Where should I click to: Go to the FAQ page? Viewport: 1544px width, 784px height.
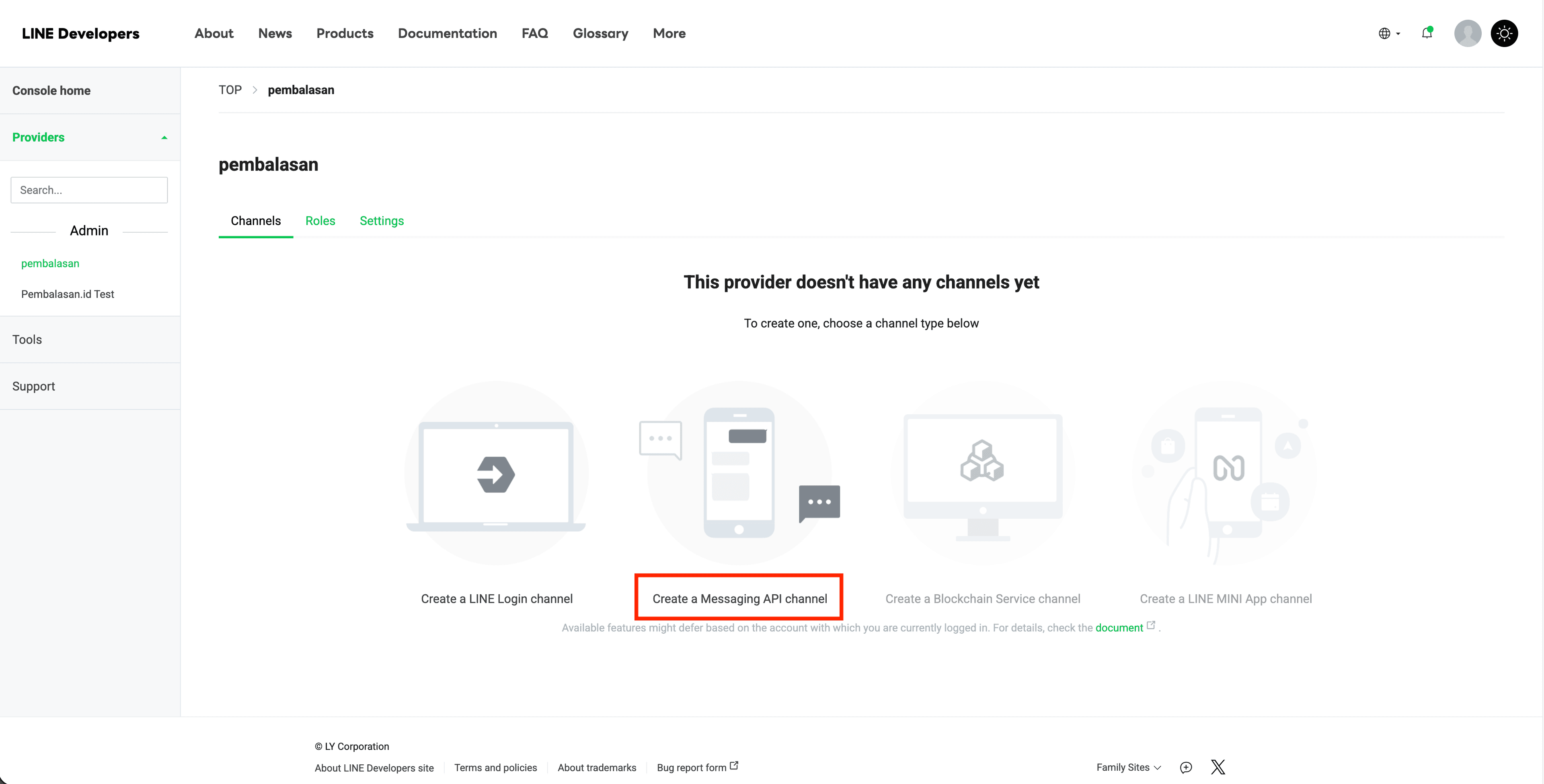click(535, 33)
